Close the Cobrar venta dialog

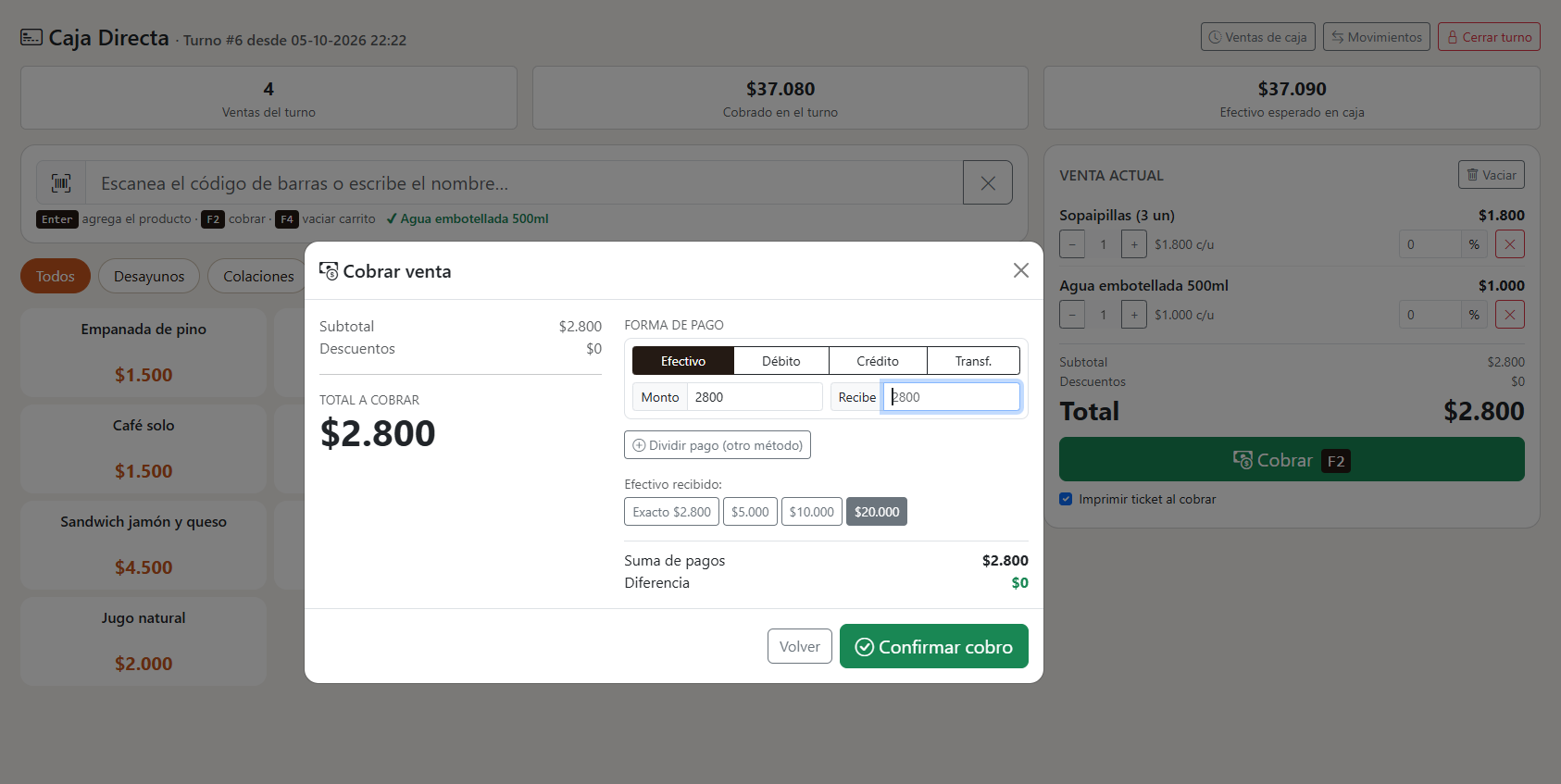[x=1020, y=270]
